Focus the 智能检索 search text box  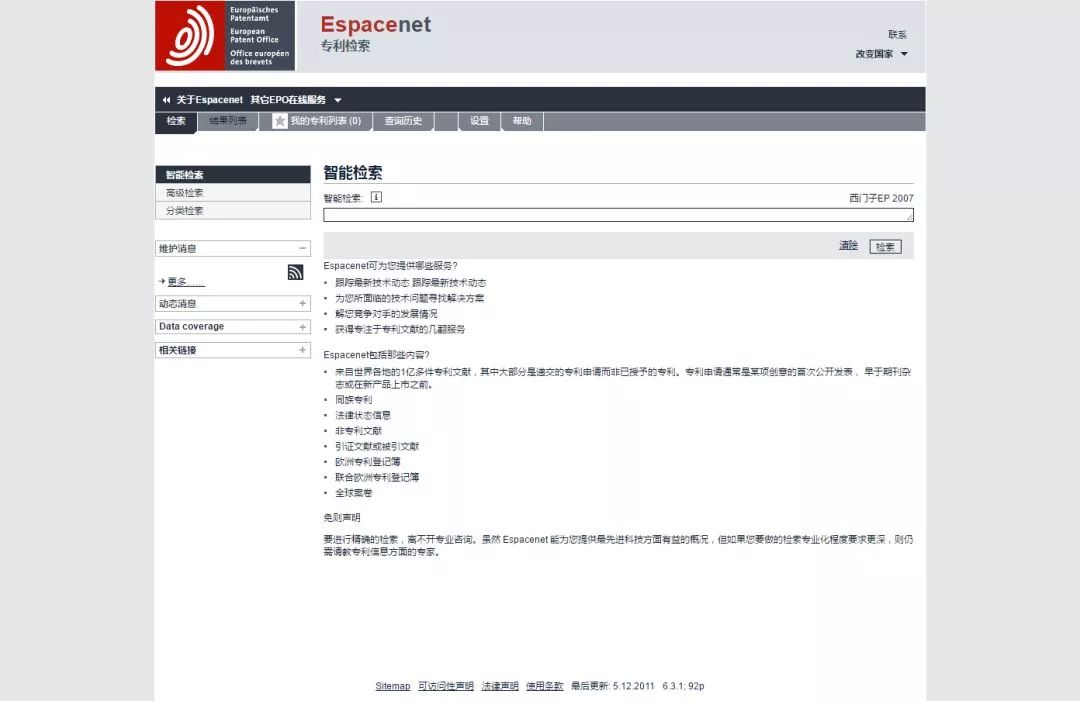[x=617, y=215]
